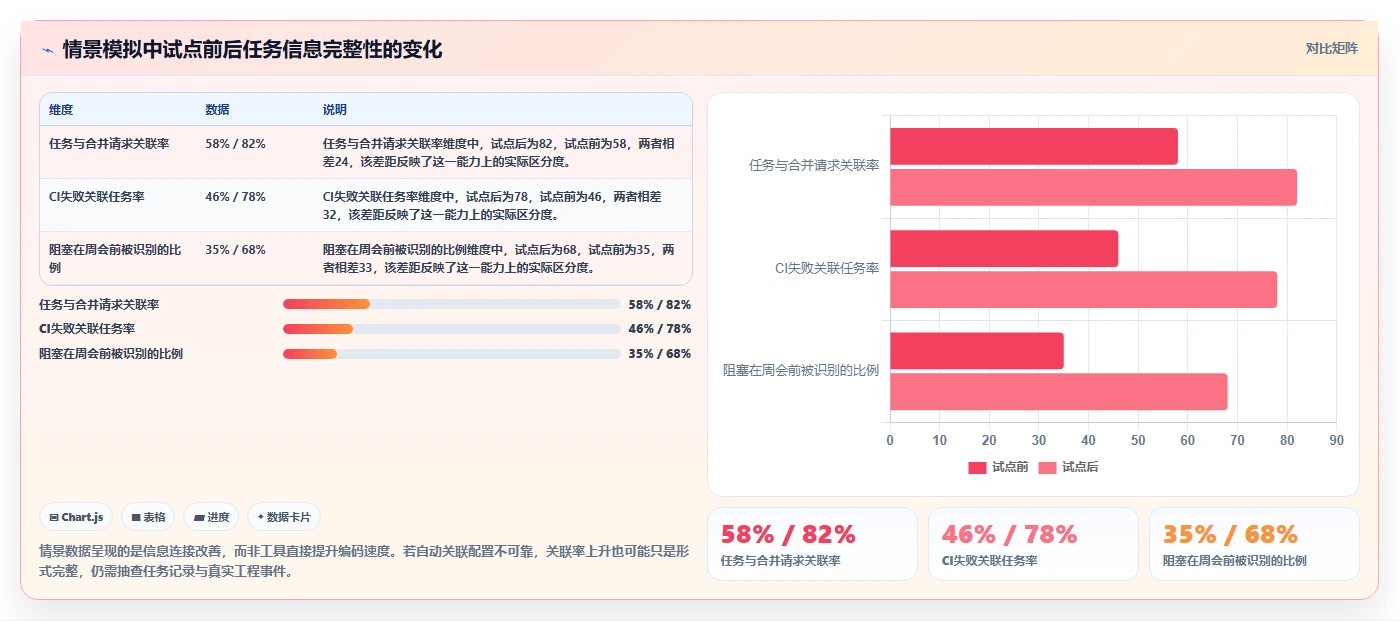Click the CI失败关联任务率 table row name

pyautogui.click(x=97, y=197)
